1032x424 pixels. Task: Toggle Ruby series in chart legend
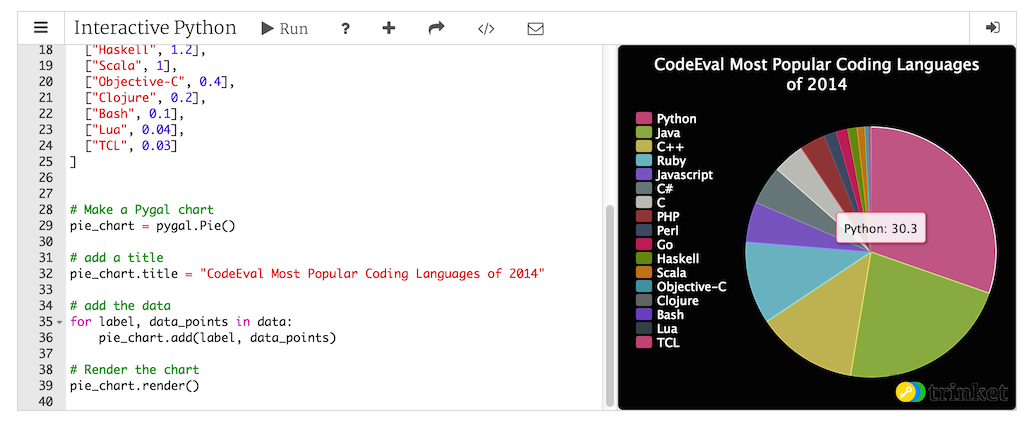[x=671, y=161]
